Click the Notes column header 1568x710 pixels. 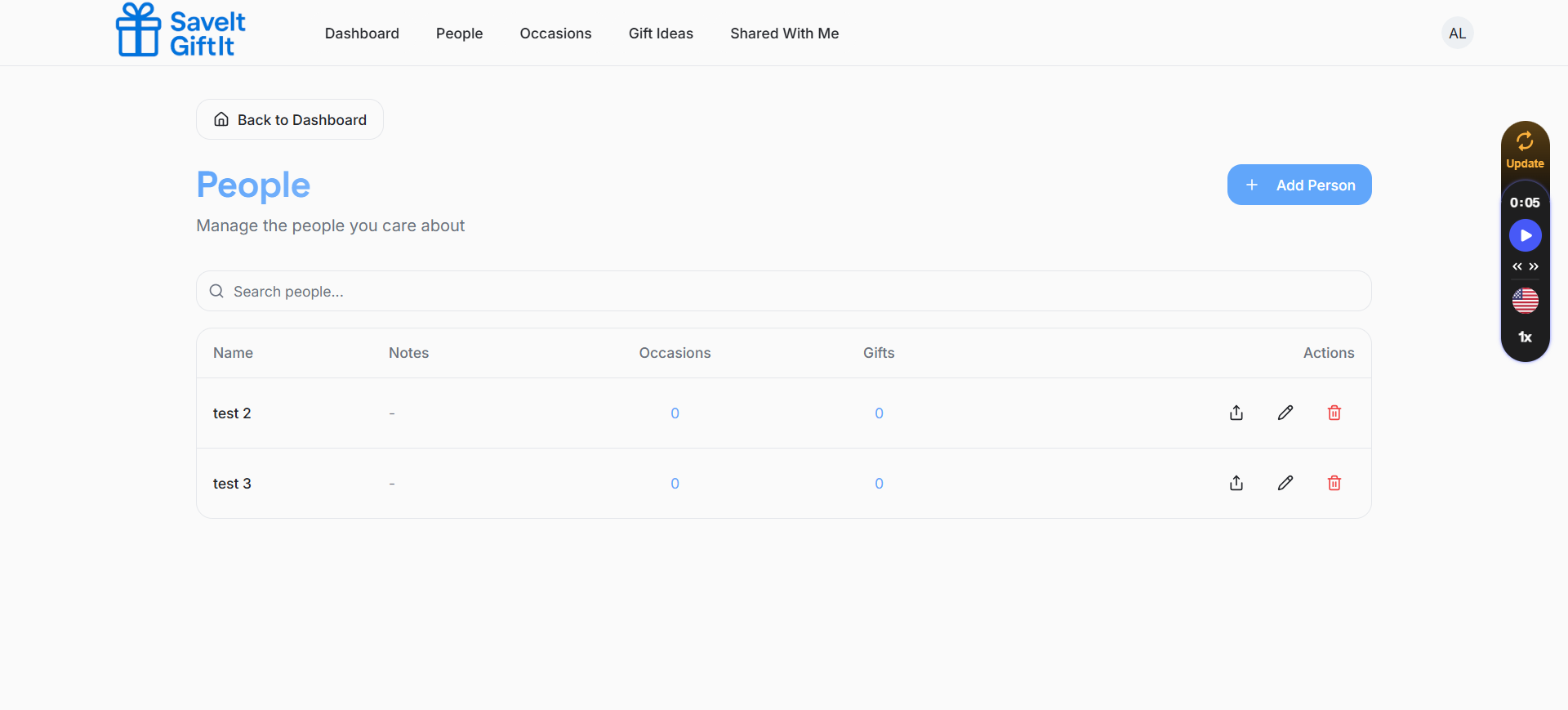(x=408, y=353)
